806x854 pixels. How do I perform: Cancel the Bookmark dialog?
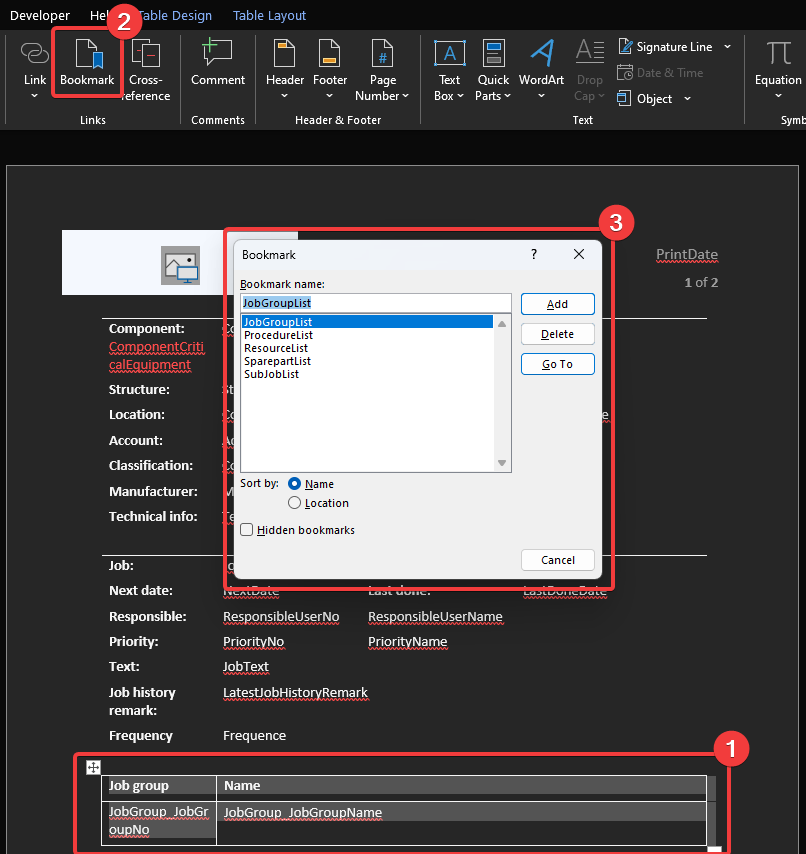tap(558, 560)
